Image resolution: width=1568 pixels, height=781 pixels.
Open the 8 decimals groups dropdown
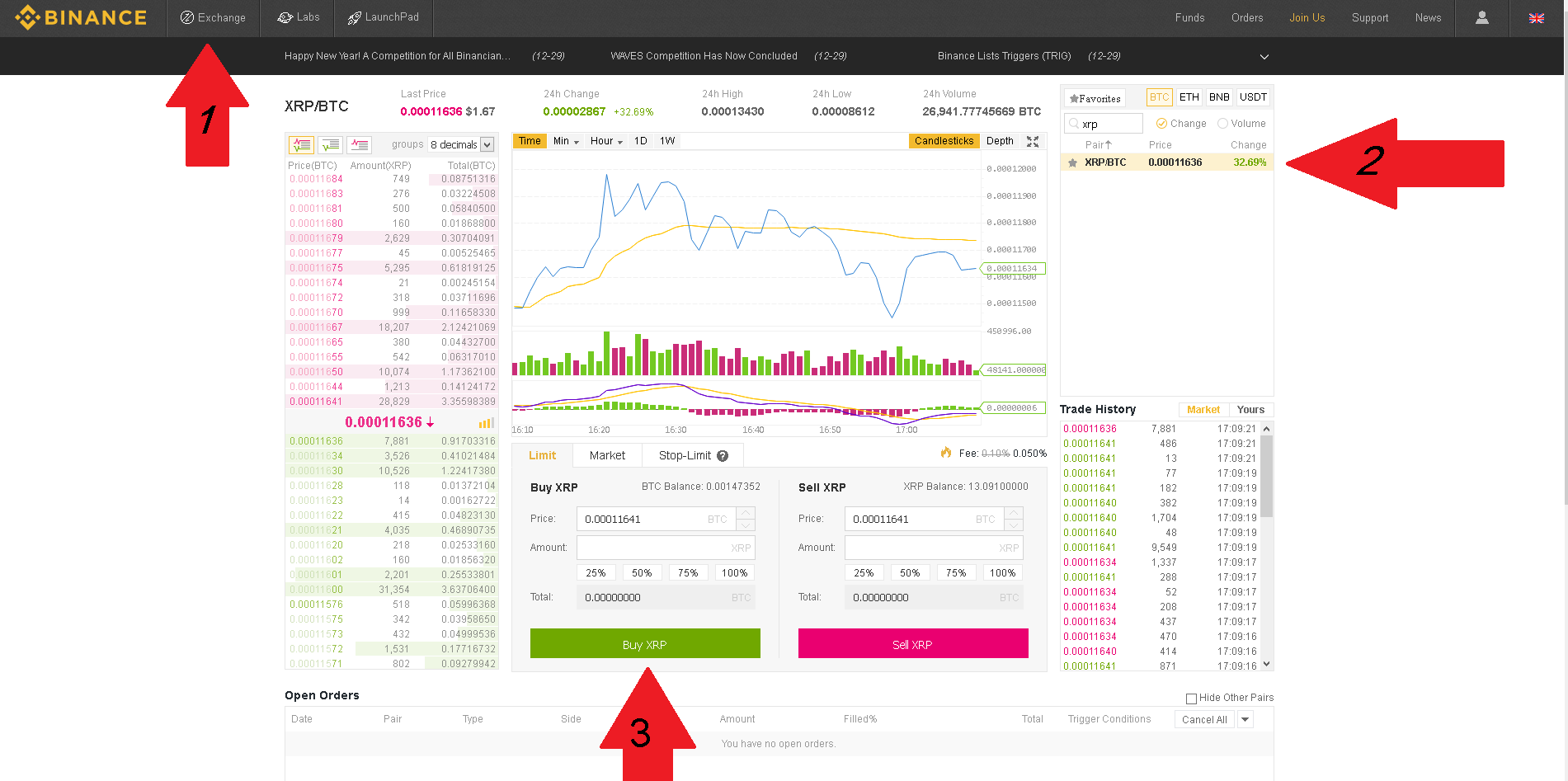[461, 144]
